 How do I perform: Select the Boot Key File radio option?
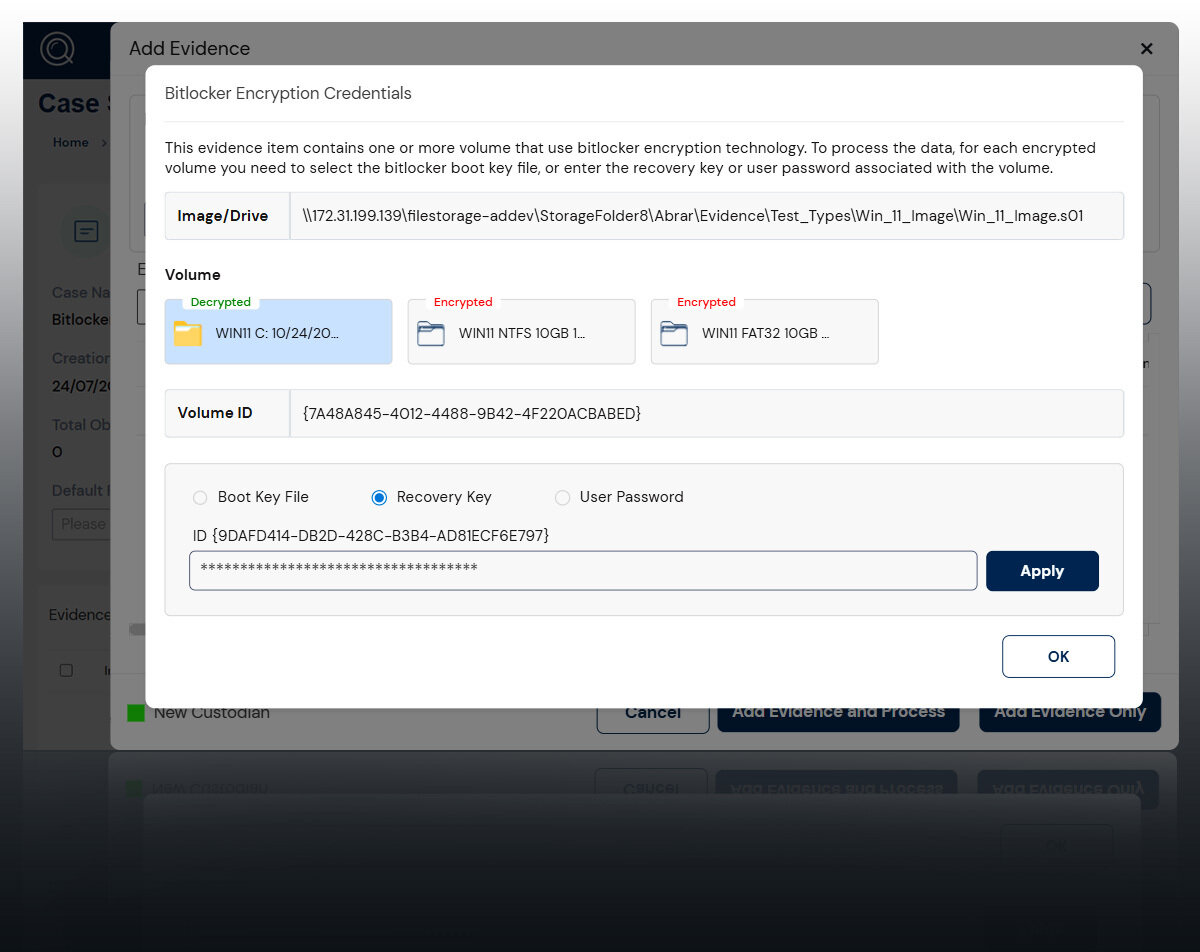click(200, 497)
